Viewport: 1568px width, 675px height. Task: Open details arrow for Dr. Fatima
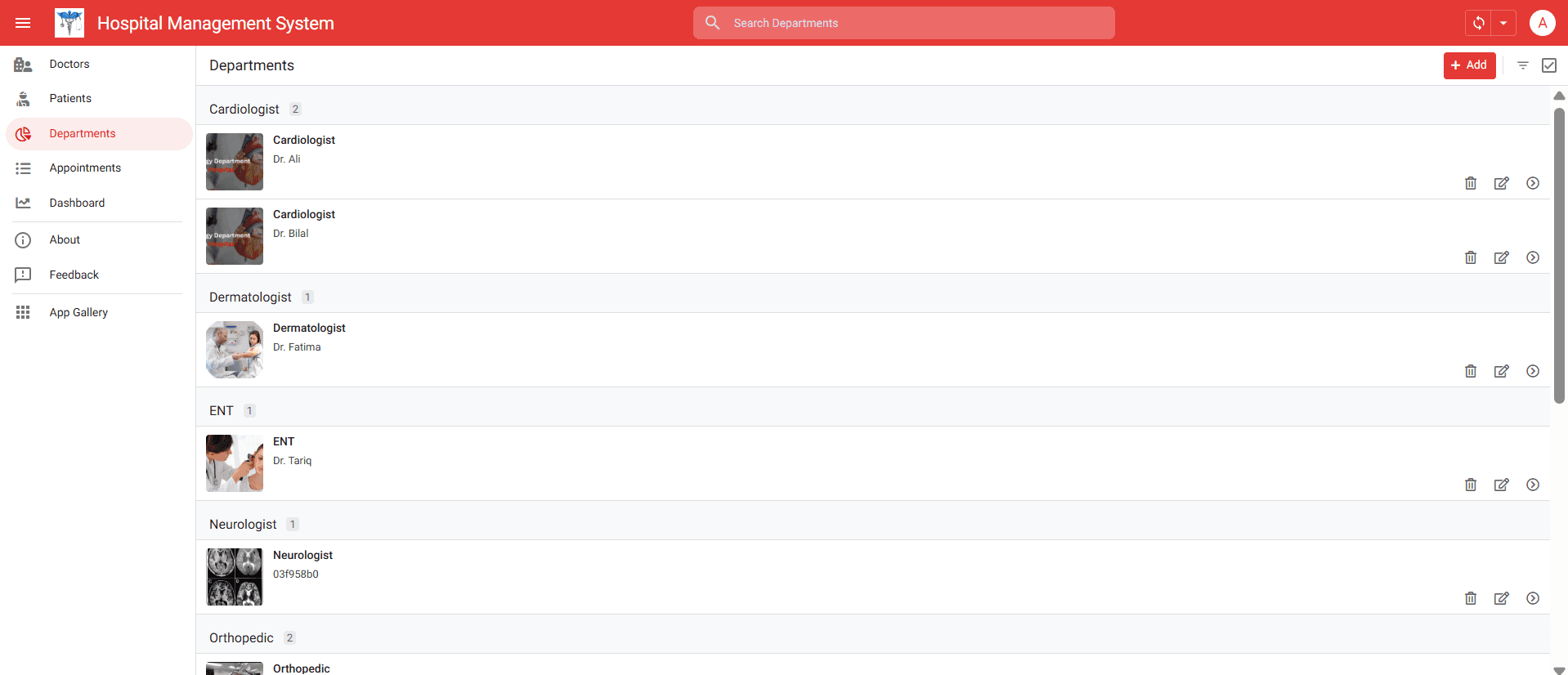point(1533,371)
